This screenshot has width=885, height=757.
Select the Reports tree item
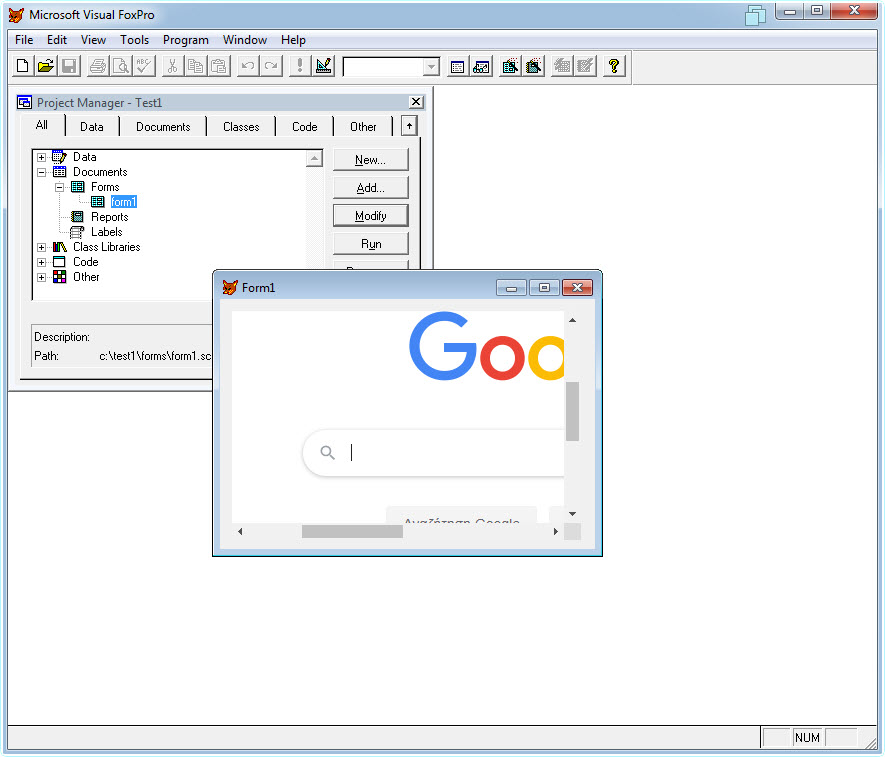109,217
